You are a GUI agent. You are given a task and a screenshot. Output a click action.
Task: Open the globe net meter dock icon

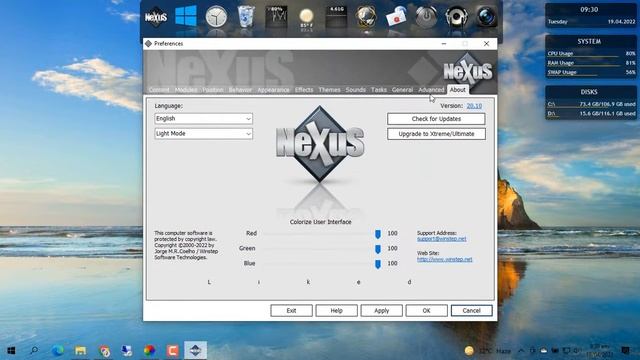point(366,17)
